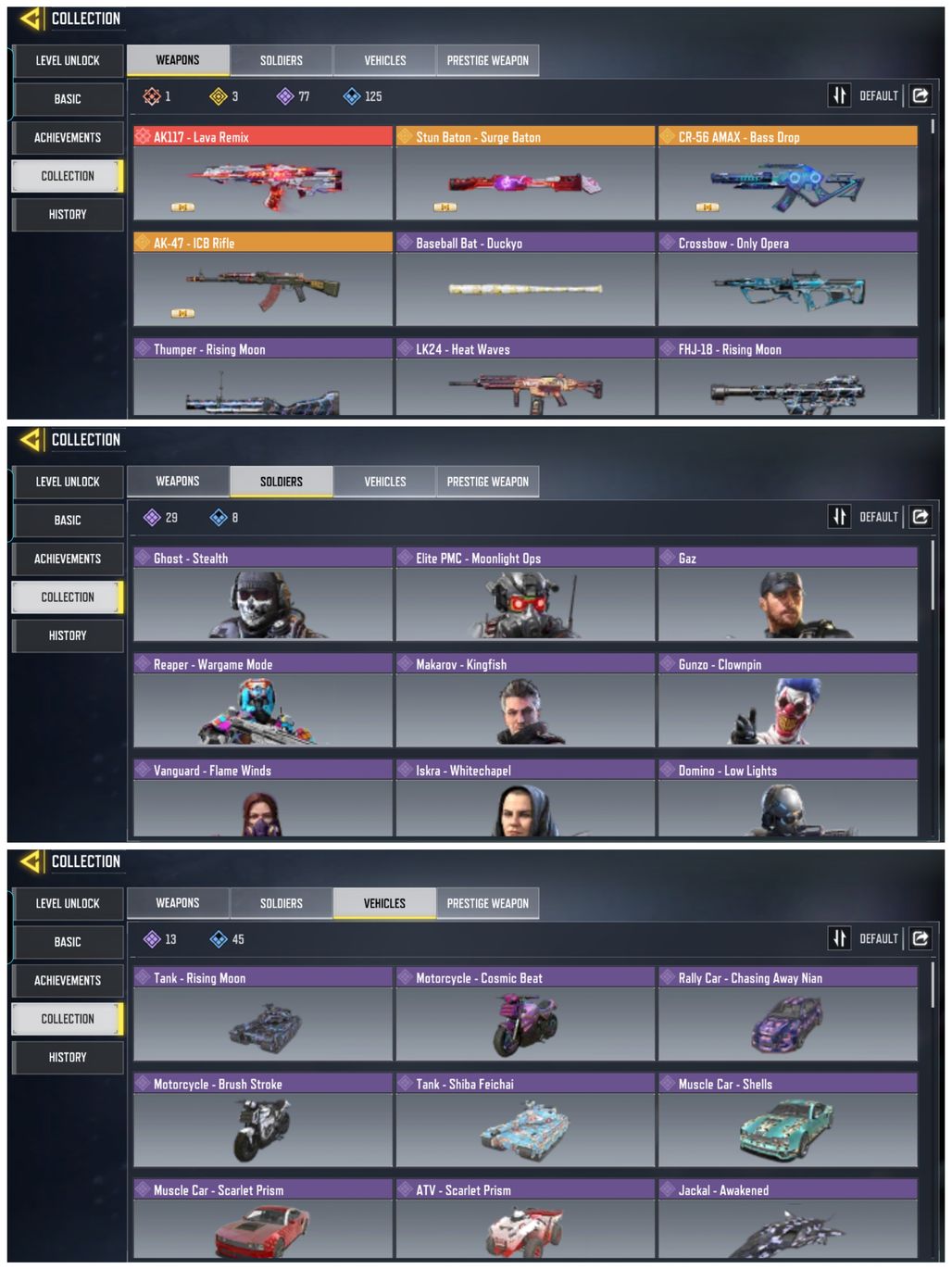Filter weapons by the red mythic icon showing 1
The height and width of the screenshot is (1269, 952).
point(157,96)
